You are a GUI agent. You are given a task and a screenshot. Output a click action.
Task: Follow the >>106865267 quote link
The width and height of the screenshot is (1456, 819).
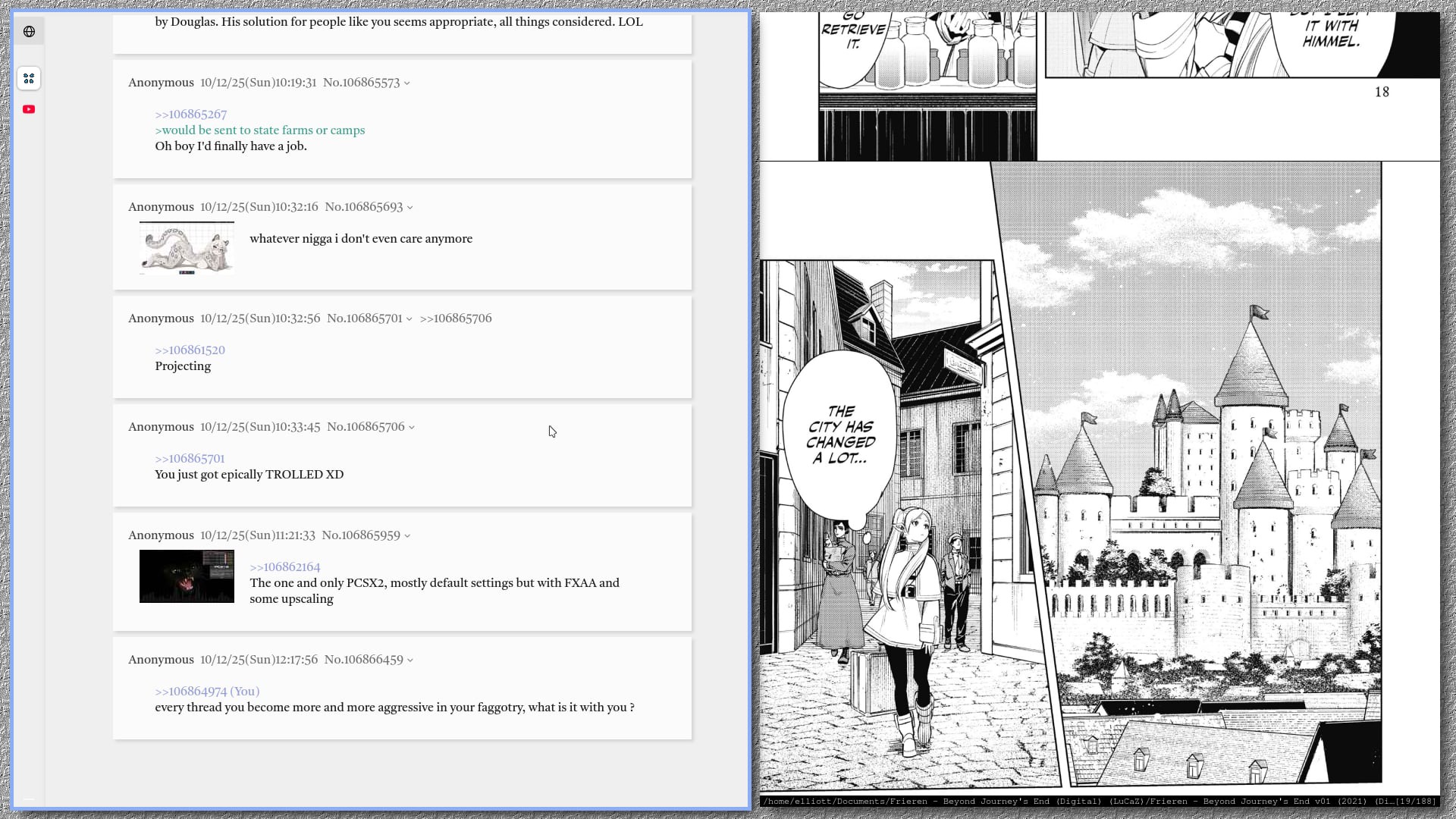click(x=190, y=115)
